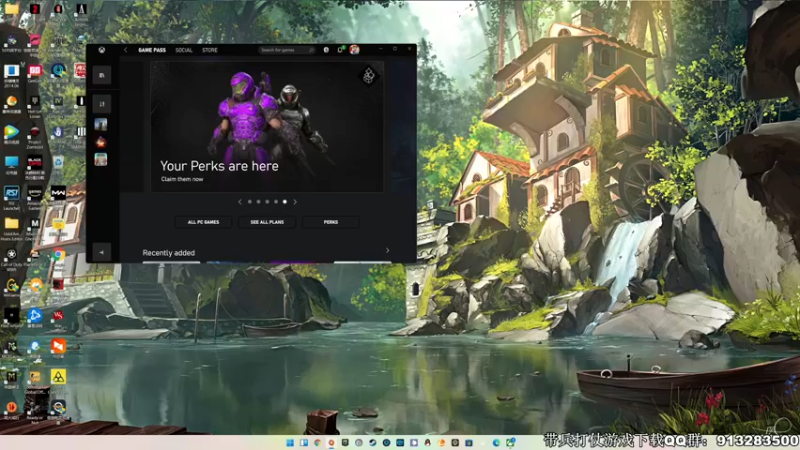Select the first game thumbnail in the sidebar
This screenshot has width=800, height=450.
[x=101, y=124]
